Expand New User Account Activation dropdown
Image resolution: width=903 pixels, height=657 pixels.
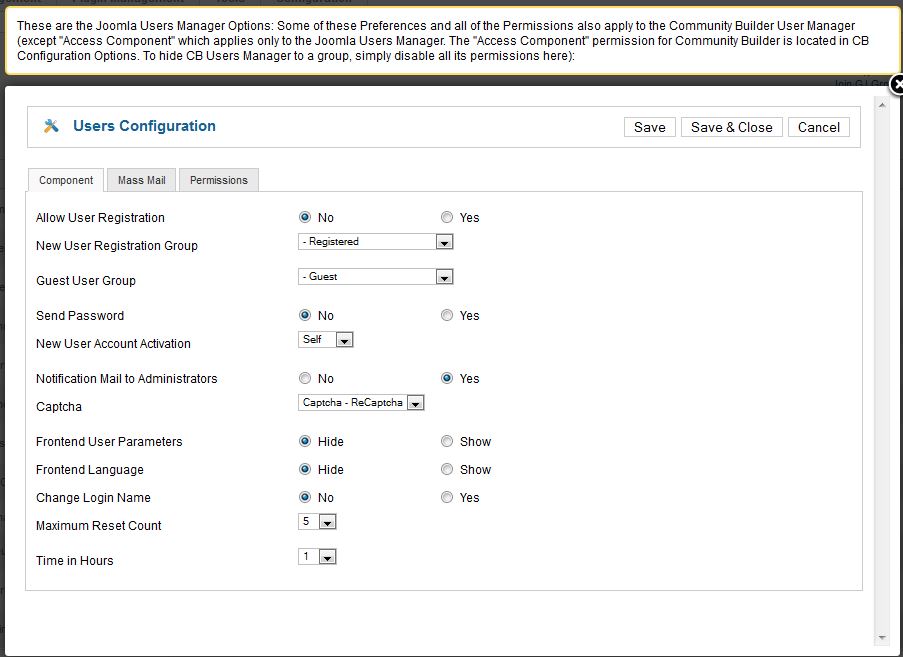pyautogui.click(x=325, y=340)
